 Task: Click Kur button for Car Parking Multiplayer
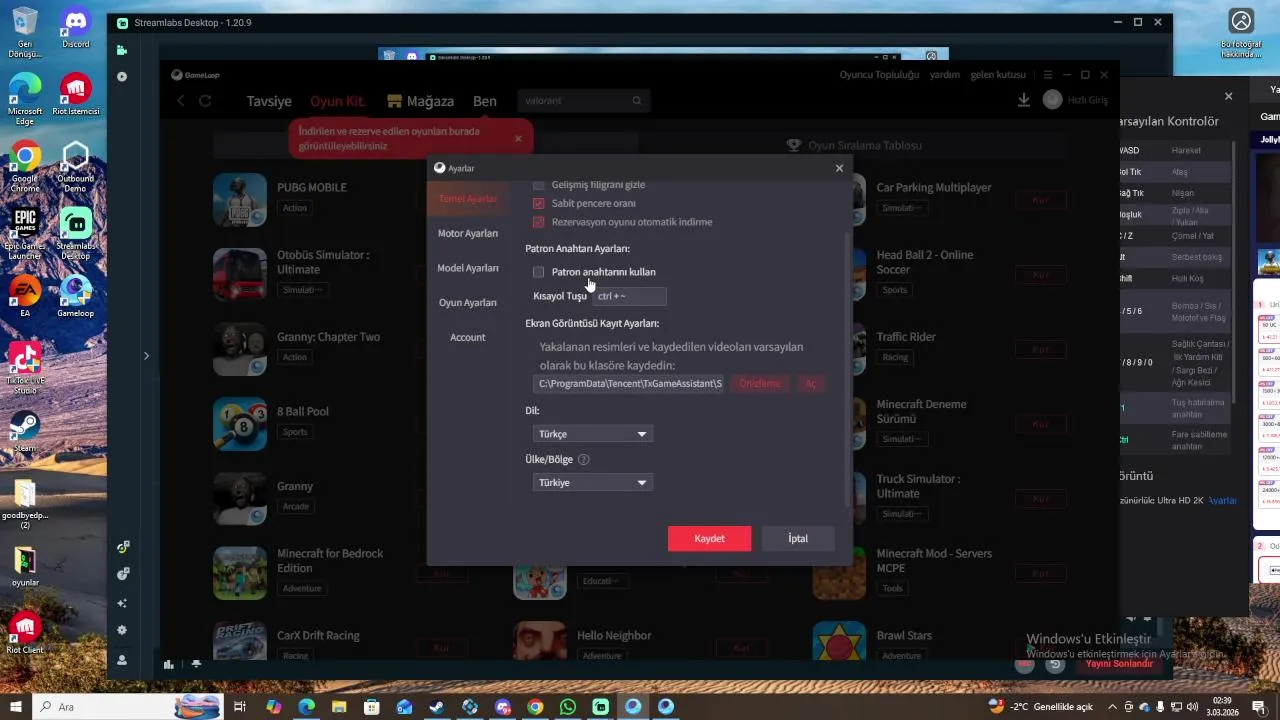click(x=1040, y=200)
